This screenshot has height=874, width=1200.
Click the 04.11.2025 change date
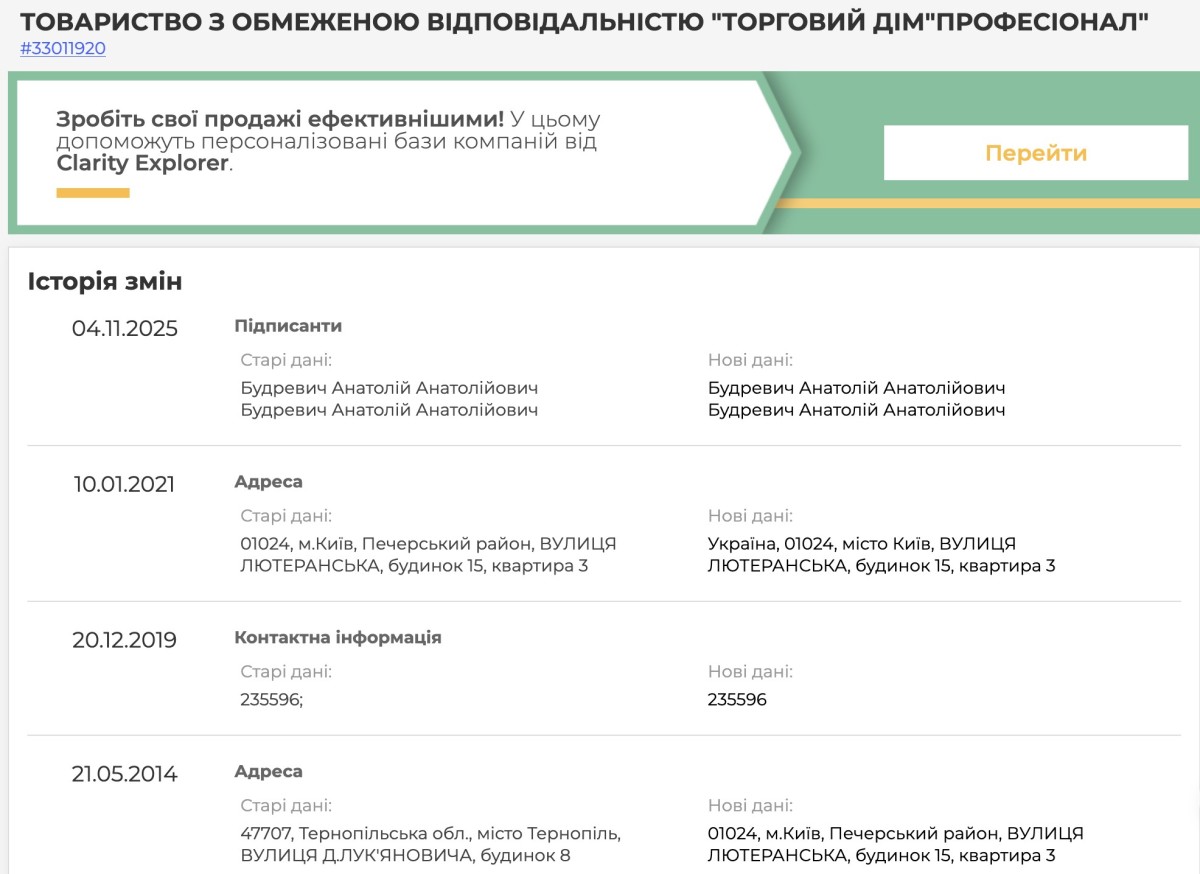125,328
